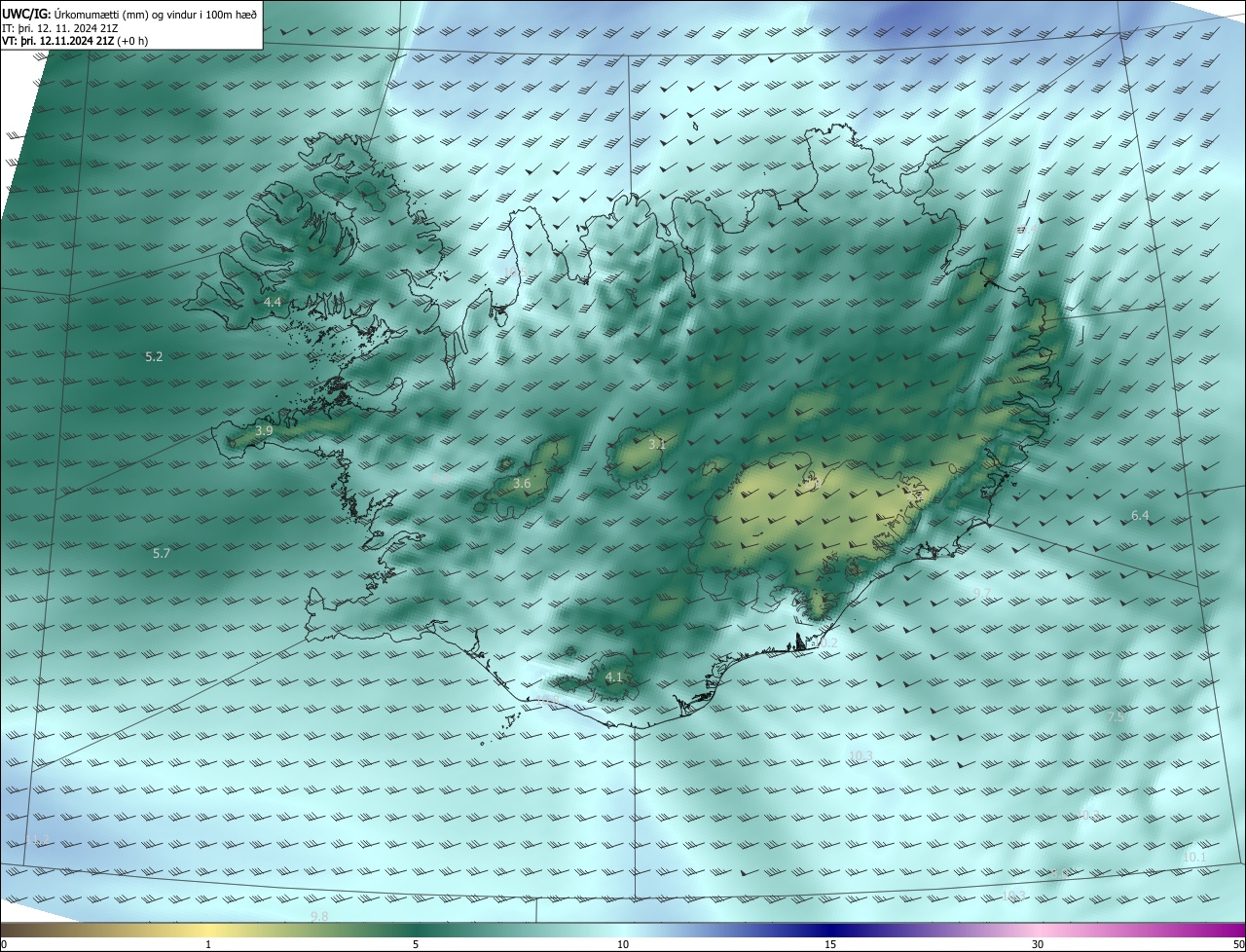Click the 3.6 value label on the map
The image size is (1246, 952).
522,483
